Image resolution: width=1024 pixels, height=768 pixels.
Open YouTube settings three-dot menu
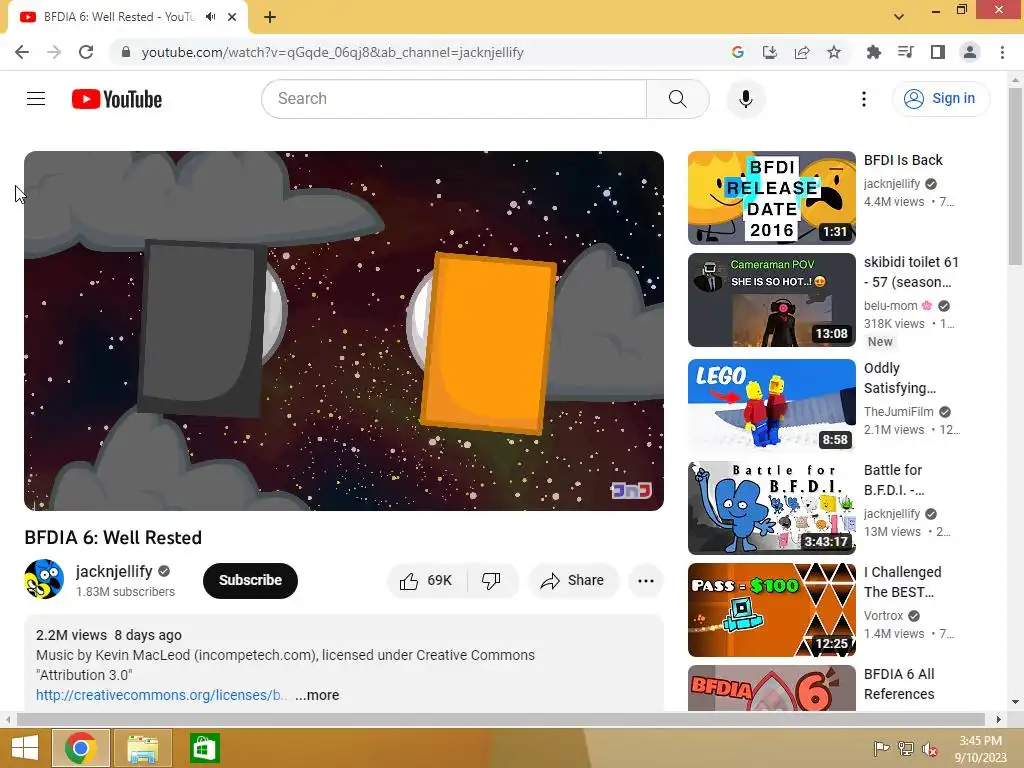tap(863, 99)
